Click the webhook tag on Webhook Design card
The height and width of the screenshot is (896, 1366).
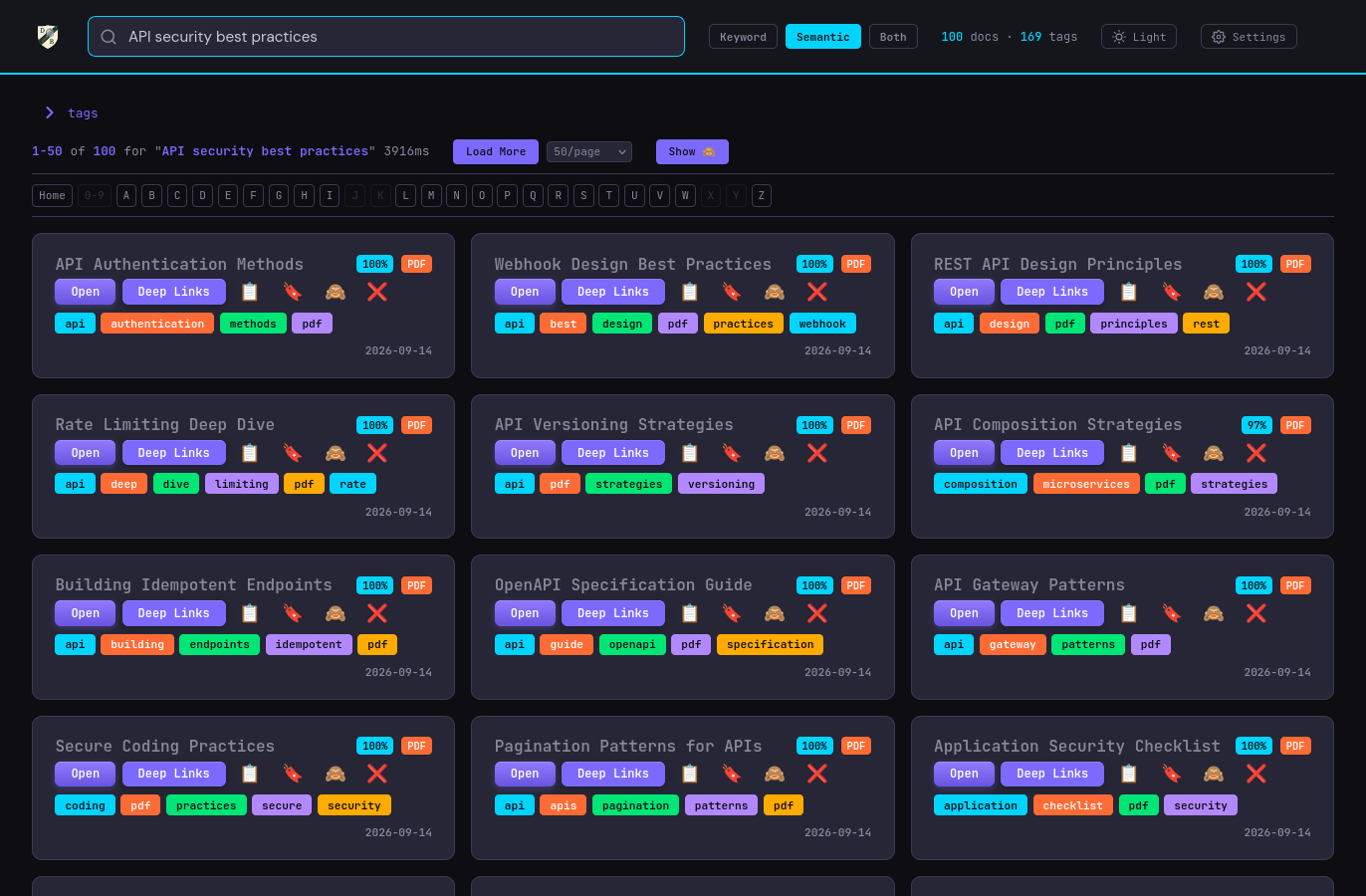[x=822, y=324]
